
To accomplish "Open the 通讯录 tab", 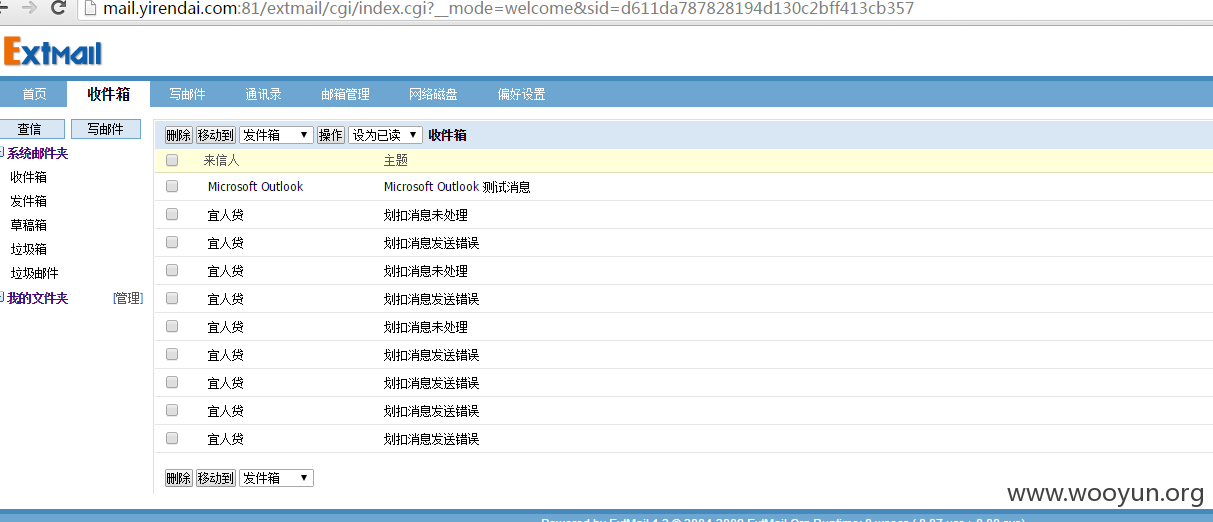I will (263, 94).
